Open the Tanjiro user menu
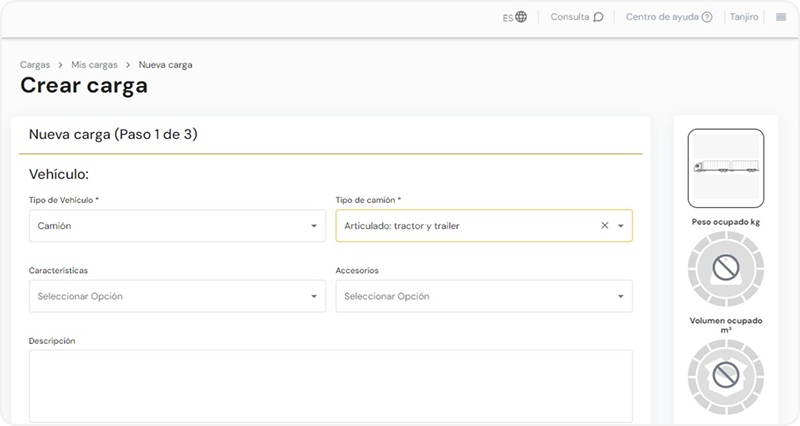 744,17
